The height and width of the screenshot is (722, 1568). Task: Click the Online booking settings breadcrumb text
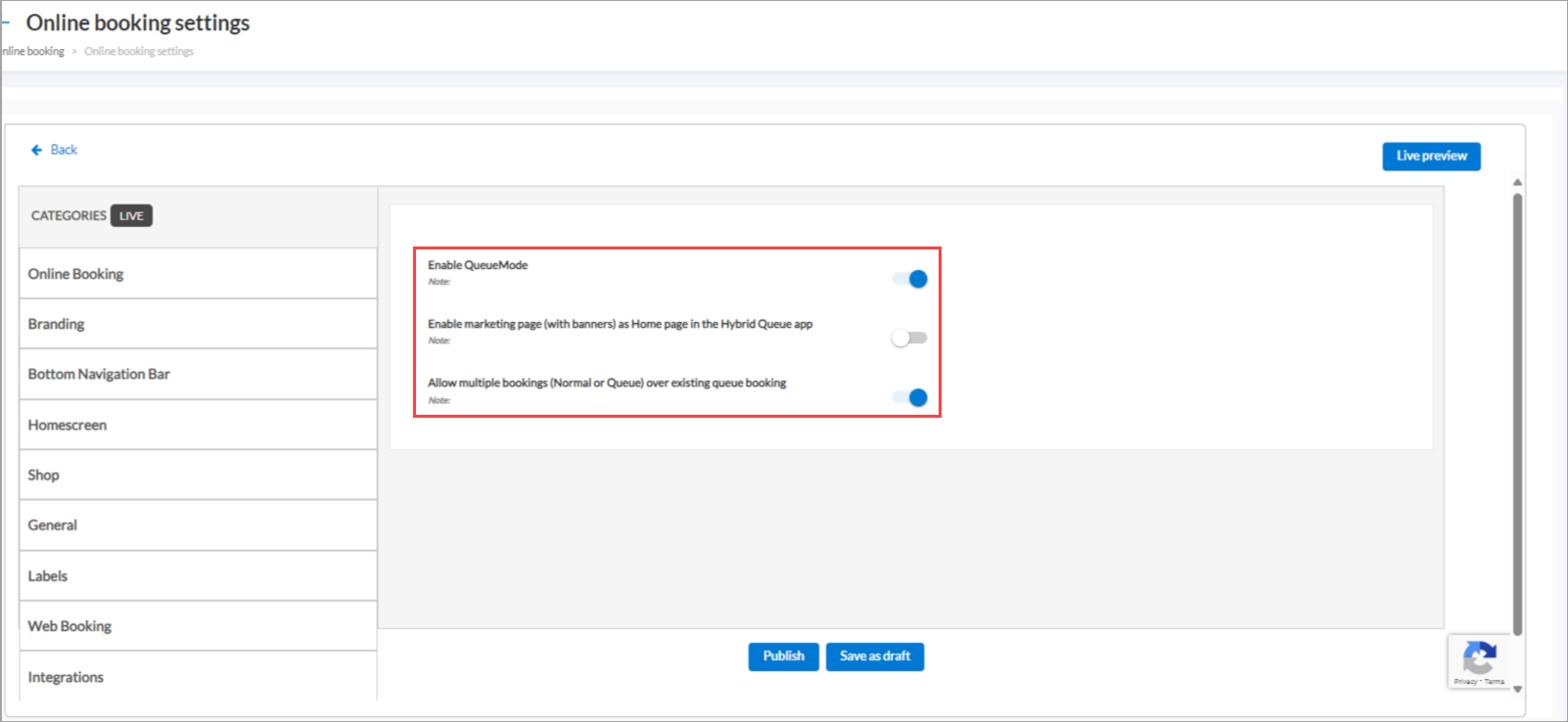(x=139, y=51)
